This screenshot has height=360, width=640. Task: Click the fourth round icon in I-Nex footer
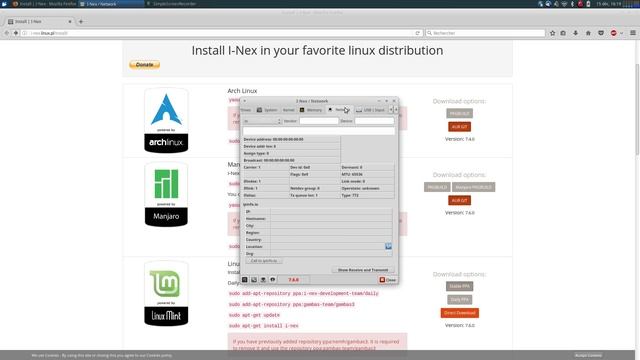(273, 280)
